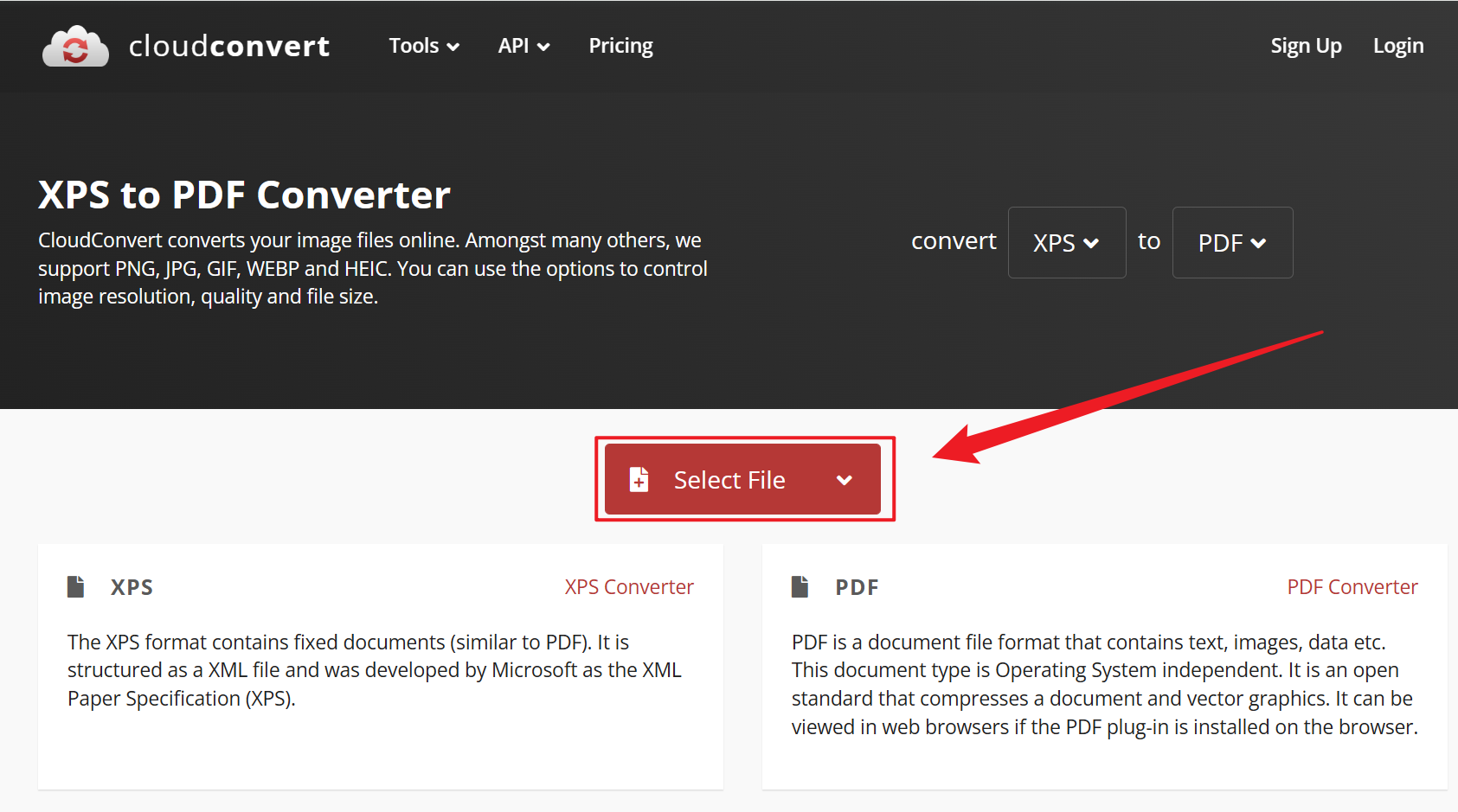Click the XPS card heading
Viewport: 1458px width, 812px height.
tap(132, 587)
